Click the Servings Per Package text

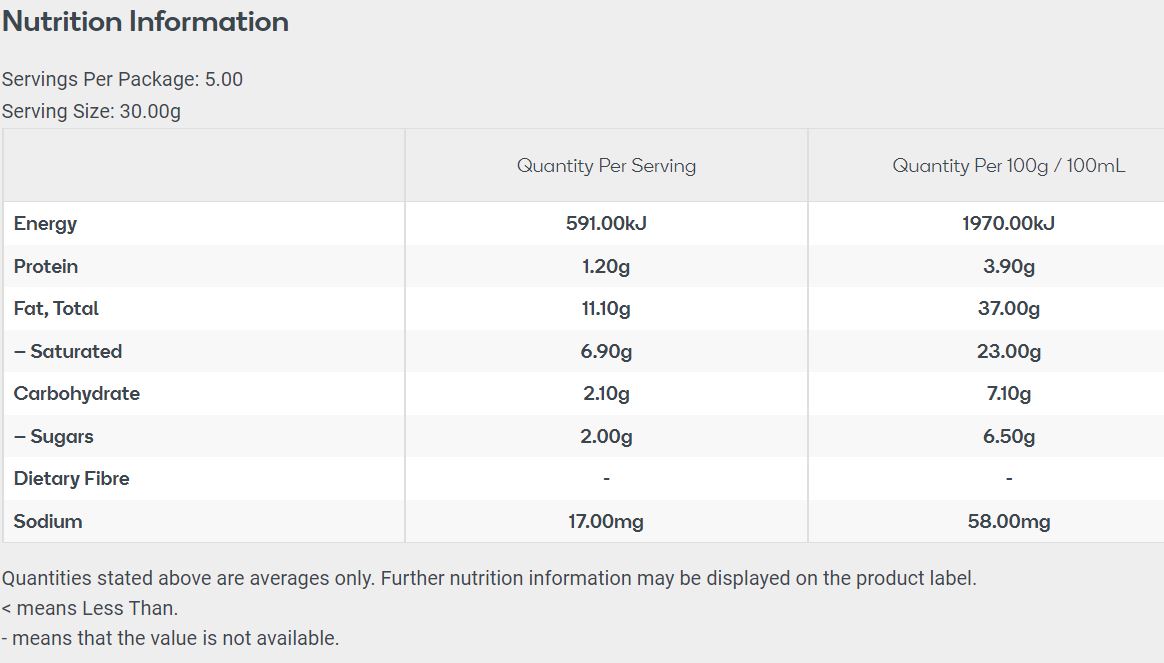pyautogui.click(x=122, y=80)
